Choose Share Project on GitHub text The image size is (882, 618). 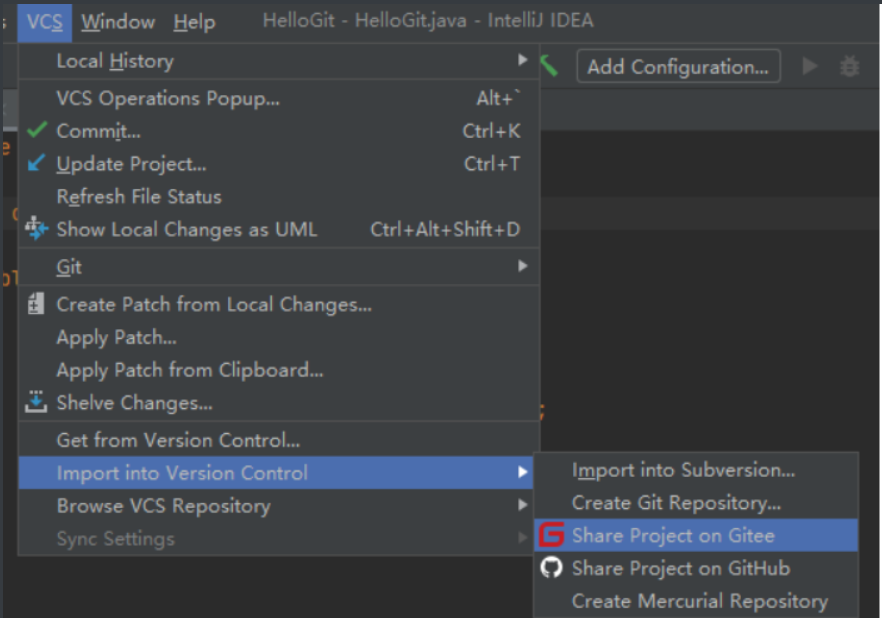(x=681, y=569)
